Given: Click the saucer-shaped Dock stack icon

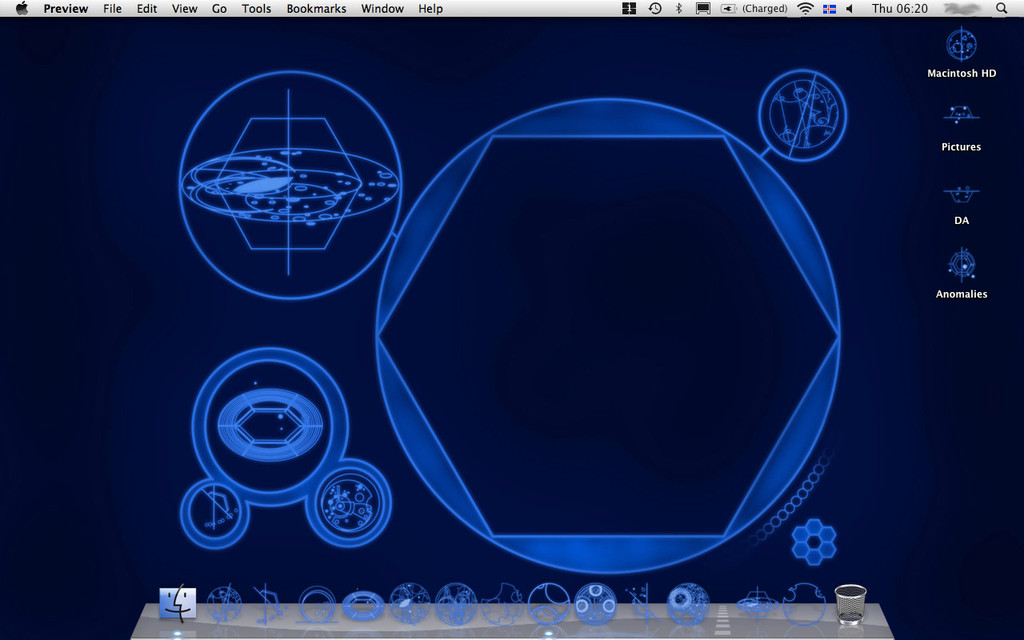Looking at the screenshot, I should (x=758, y=603).
